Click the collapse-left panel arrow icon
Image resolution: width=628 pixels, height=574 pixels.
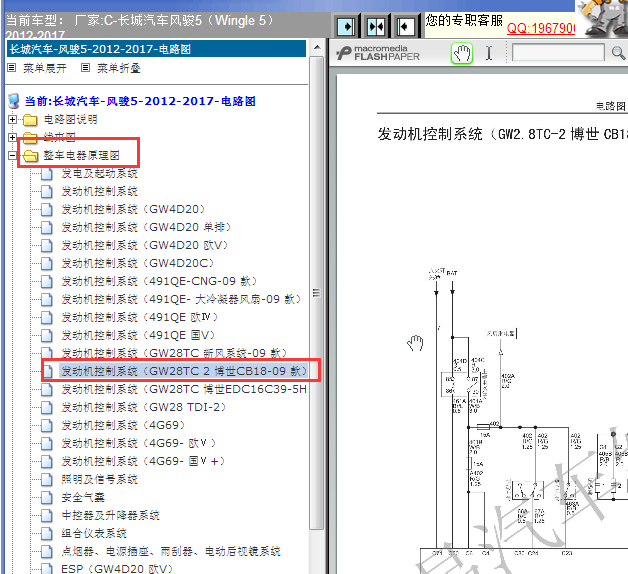pyautogui.click(x=405, y=27)
